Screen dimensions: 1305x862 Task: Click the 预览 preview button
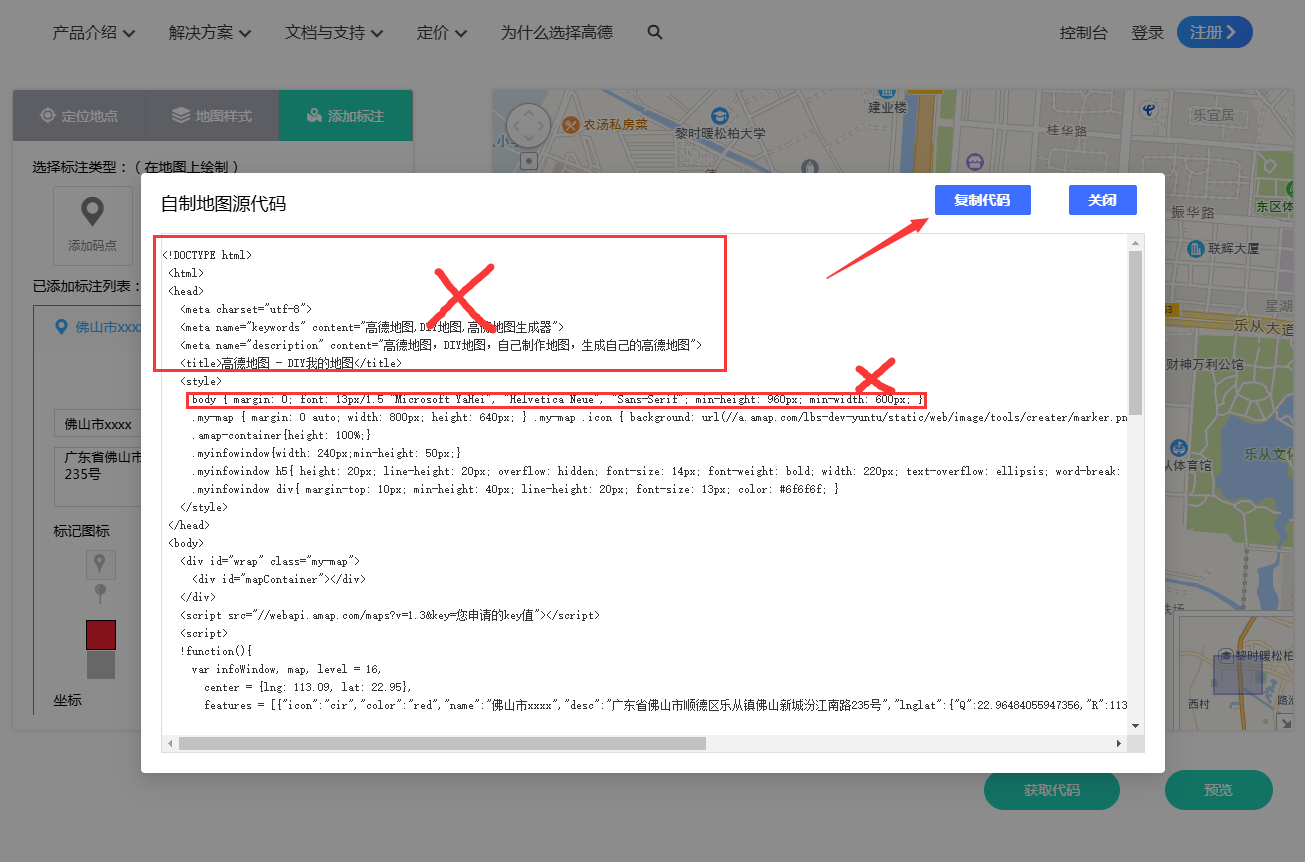[1218, 790]
